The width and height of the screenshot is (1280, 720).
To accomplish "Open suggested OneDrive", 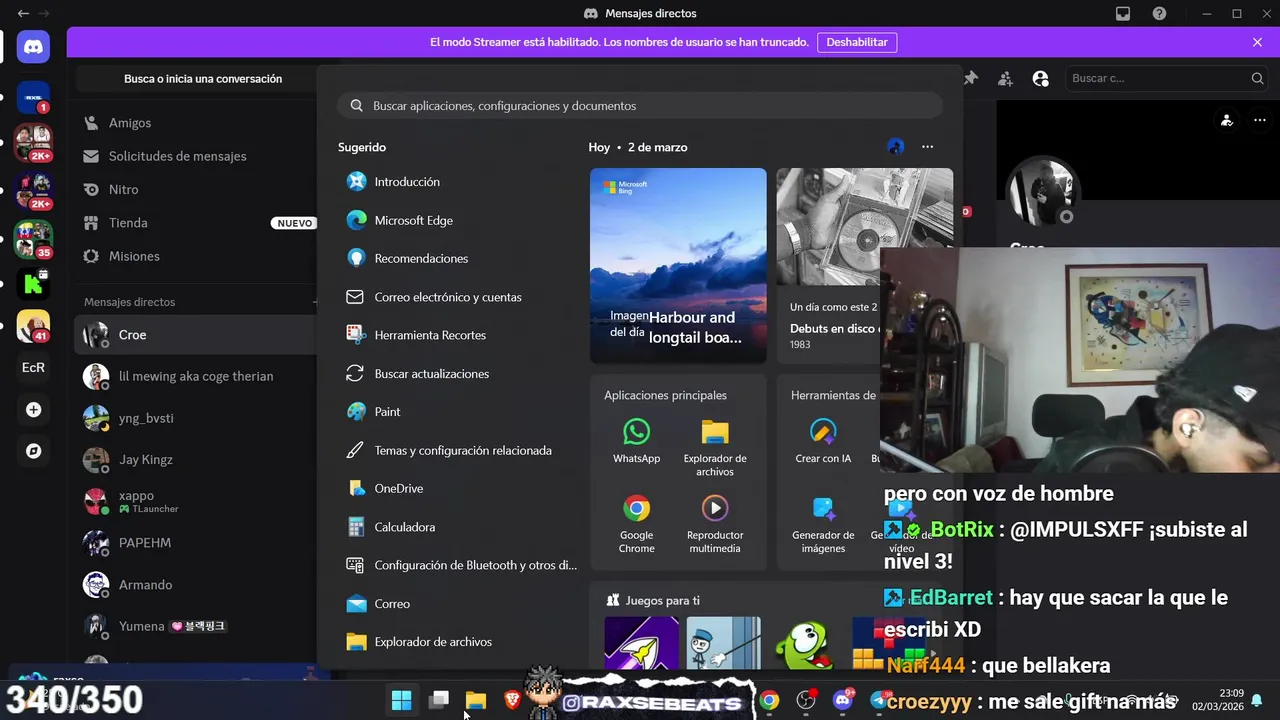I will click(460, 488).
